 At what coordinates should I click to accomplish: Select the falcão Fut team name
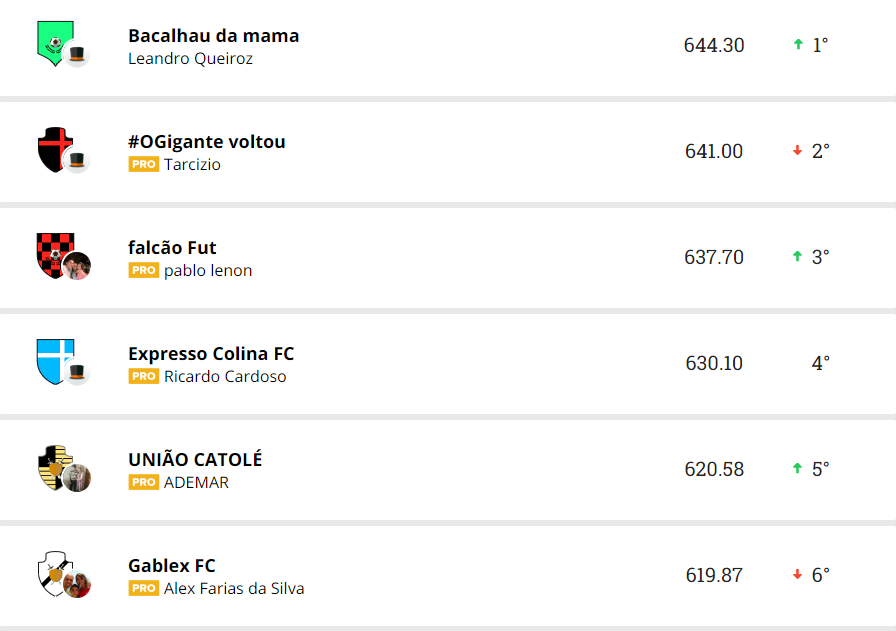tap(172, 248)
